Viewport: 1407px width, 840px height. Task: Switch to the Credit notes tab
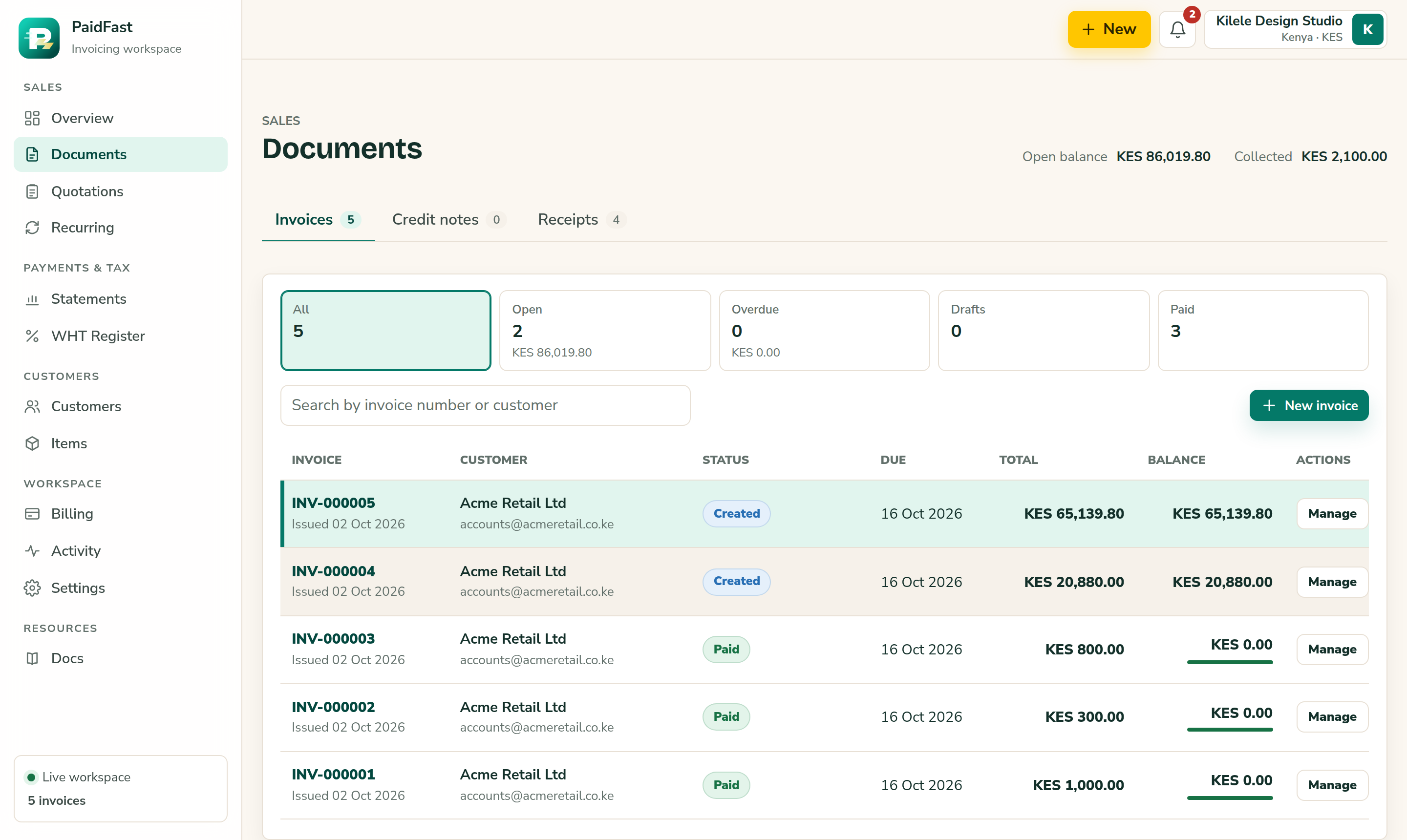click(x=448, y=220)
